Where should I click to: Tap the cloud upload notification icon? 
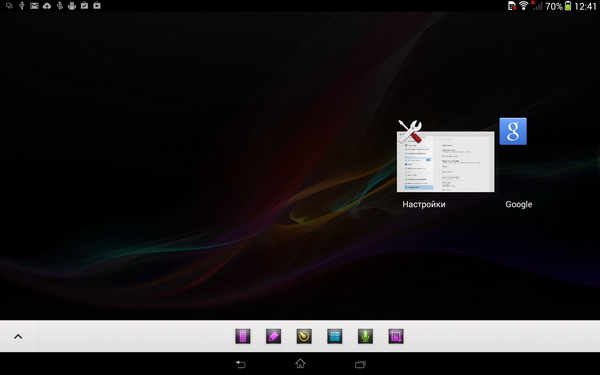click(47, 6)
